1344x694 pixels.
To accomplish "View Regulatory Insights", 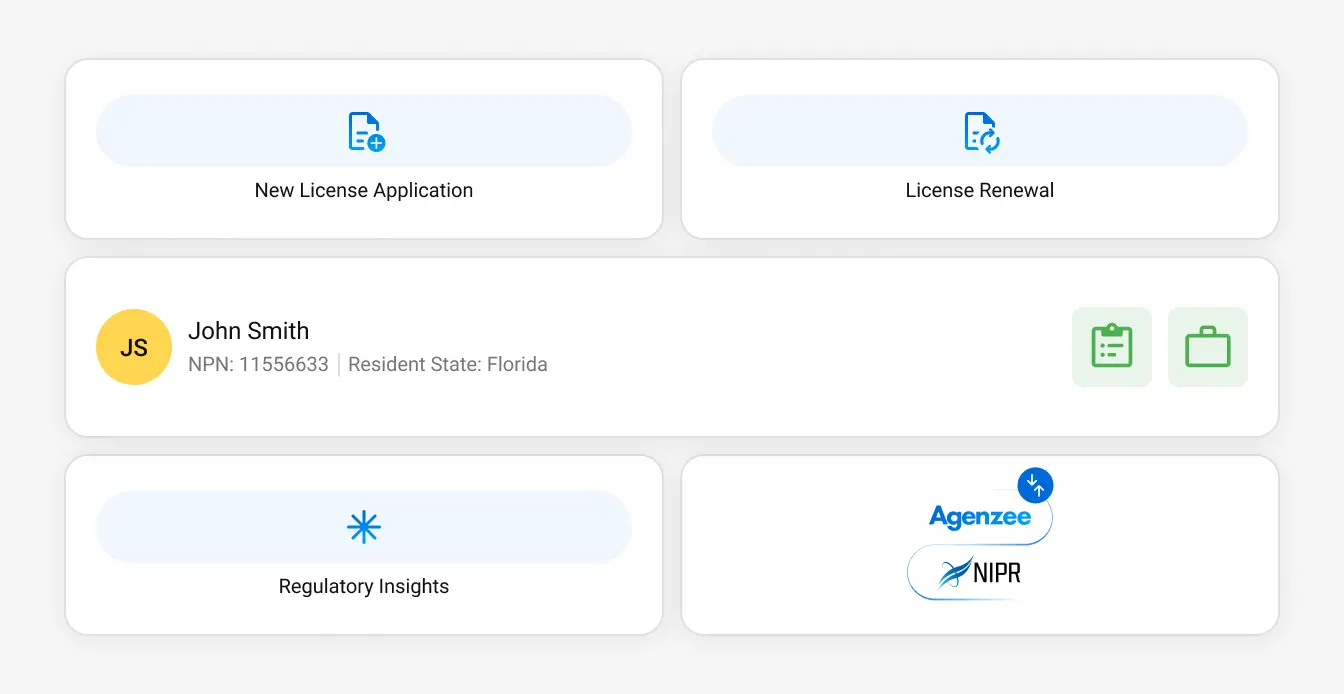I will click(x=364, y=545).
